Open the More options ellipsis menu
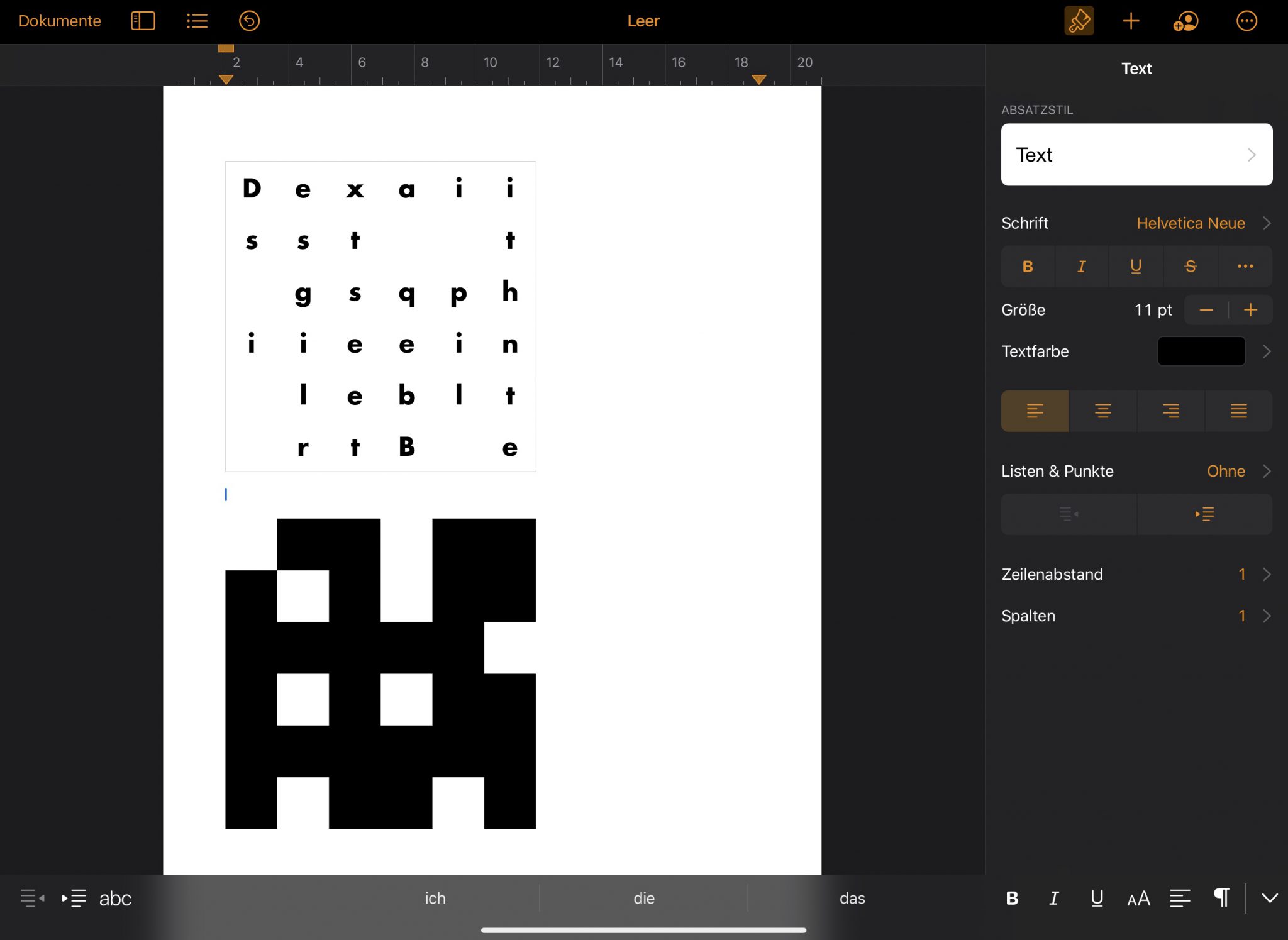 click(x=1246, y=21)
